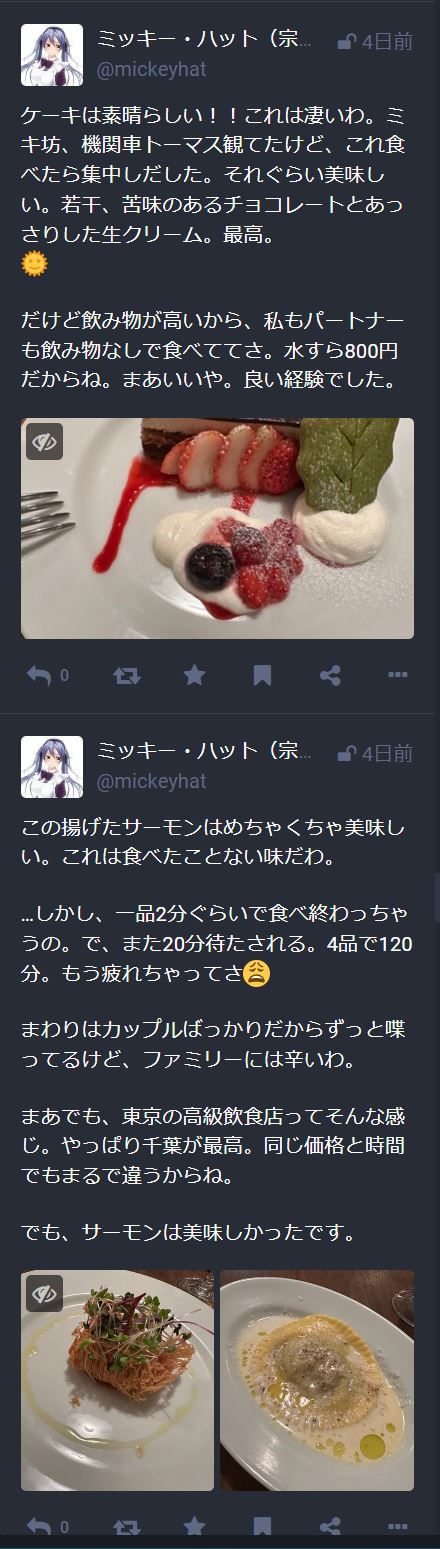Bookmark the salmon post
Viewport: 440px width, 1549px height.
262,1527
